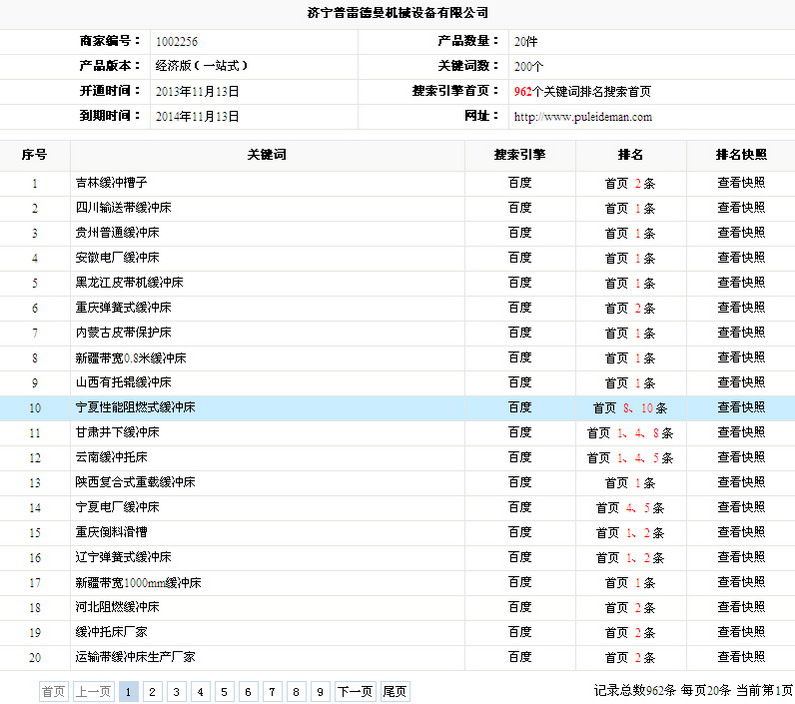Go to 首页 first page button
Screen dimensions: 795x704
point(54,692)
